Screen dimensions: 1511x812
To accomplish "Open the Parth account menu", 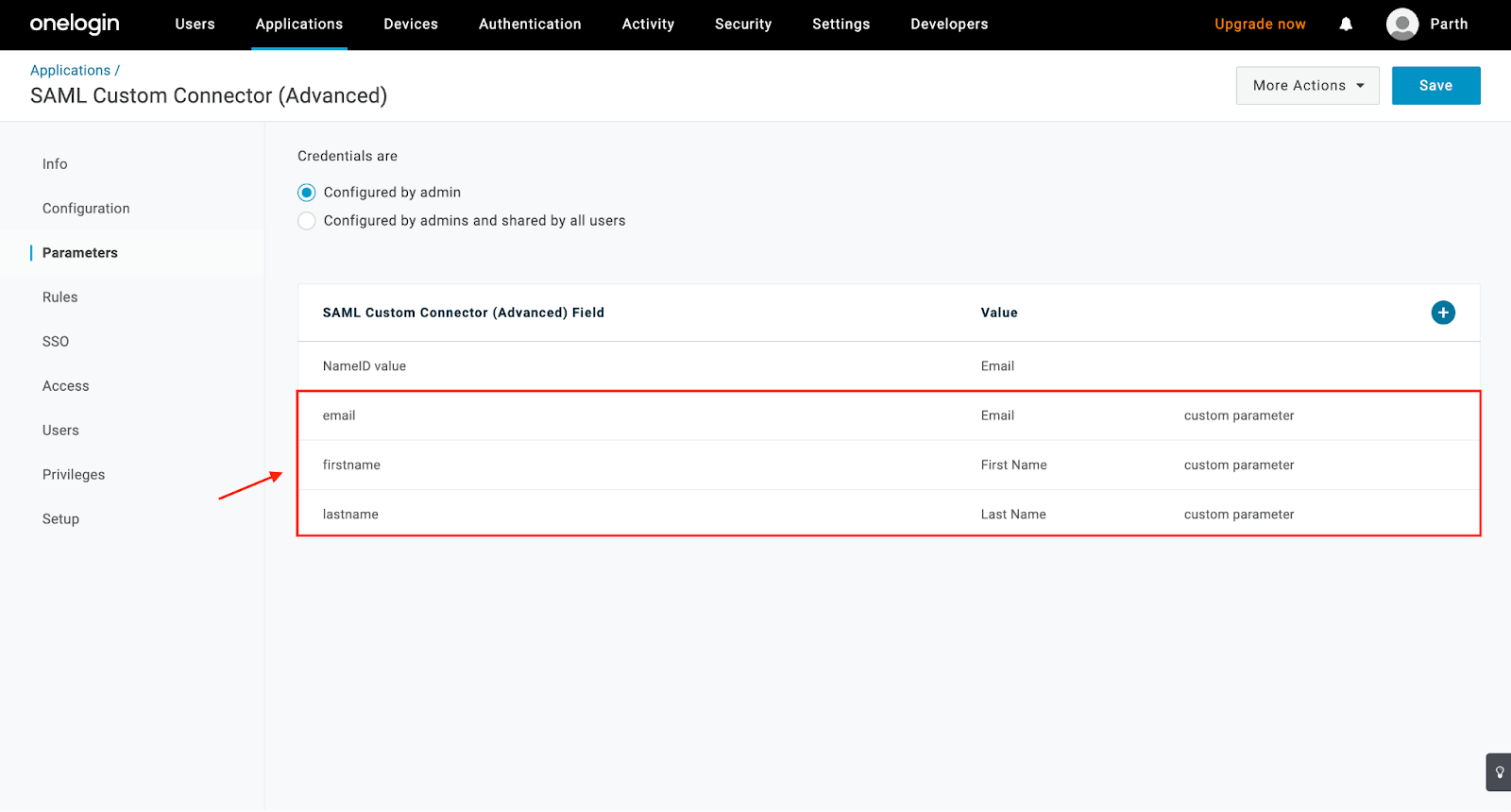I will (1449, 25).
